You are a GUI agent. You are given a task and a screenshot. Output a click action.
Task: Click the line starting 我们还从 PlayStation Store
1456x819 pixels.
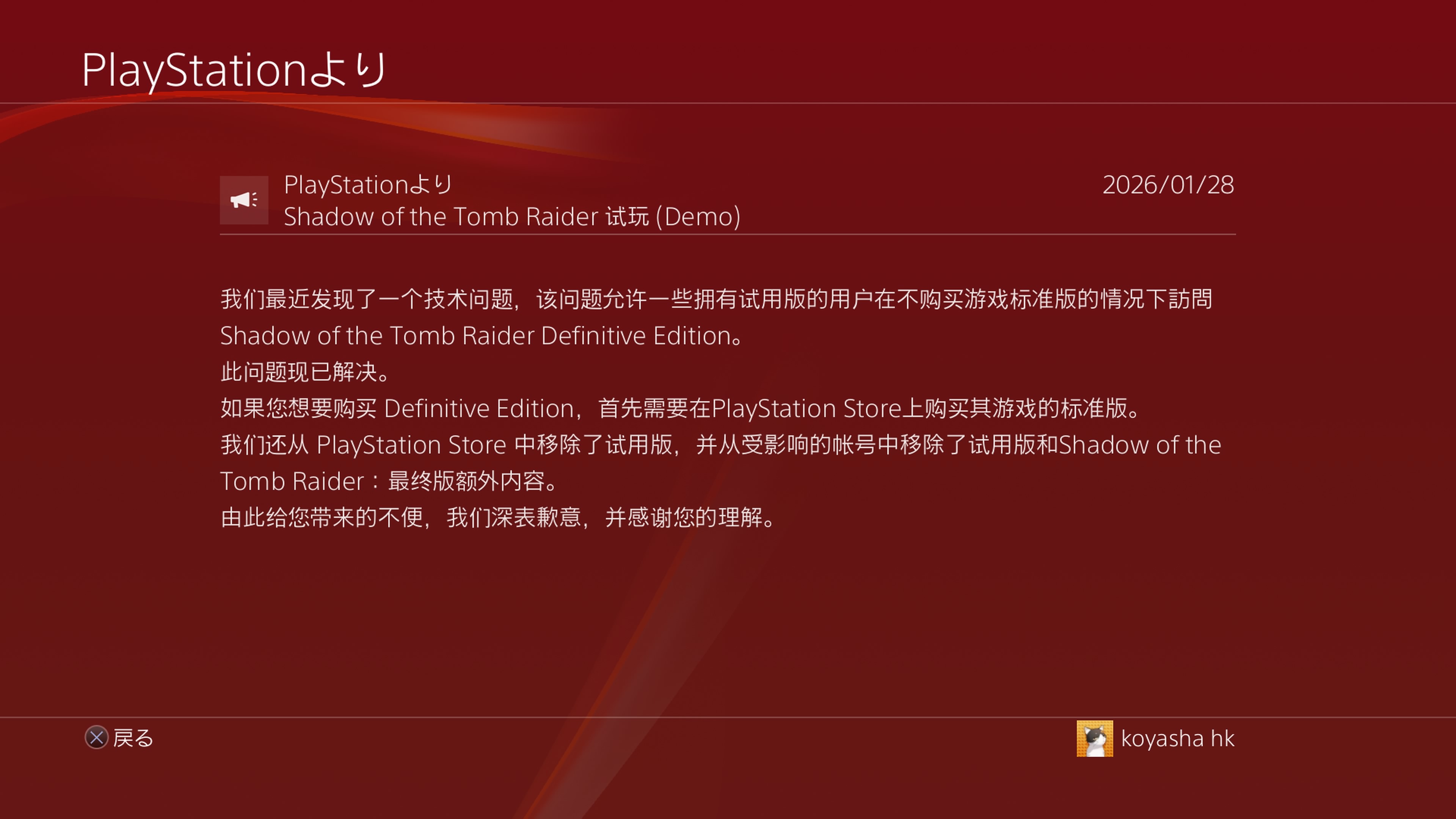pyautogui.click(x=721, y=445)
